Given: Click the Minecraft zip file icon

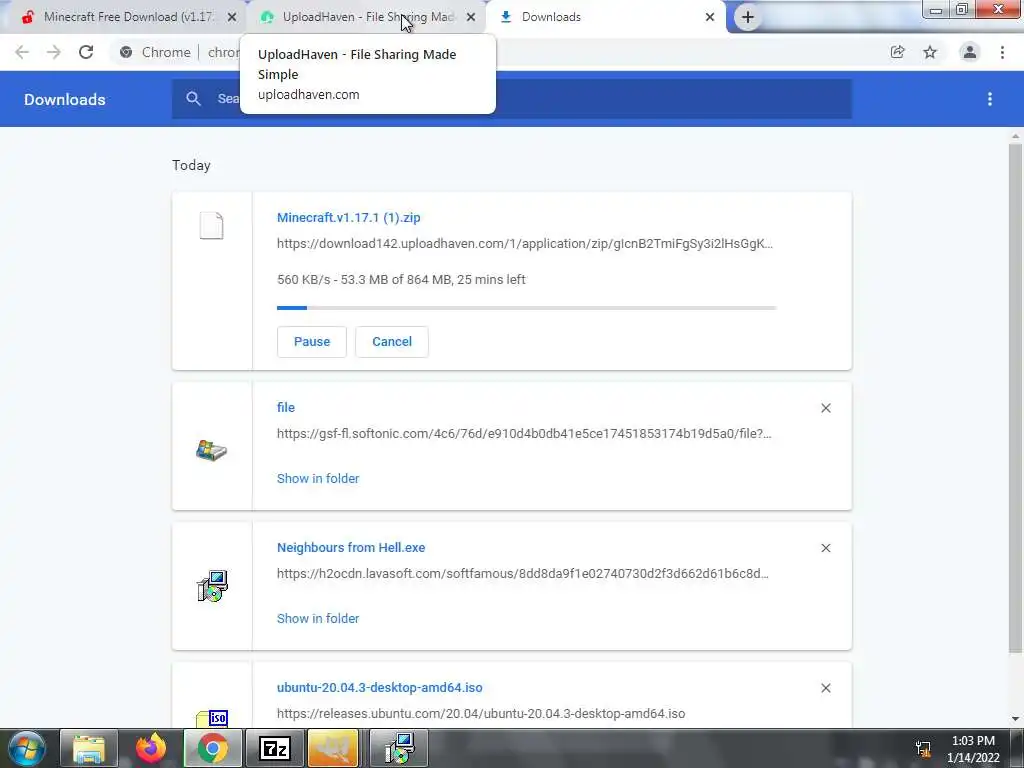Looking at the screenshot, I should (x=212, y=226).
